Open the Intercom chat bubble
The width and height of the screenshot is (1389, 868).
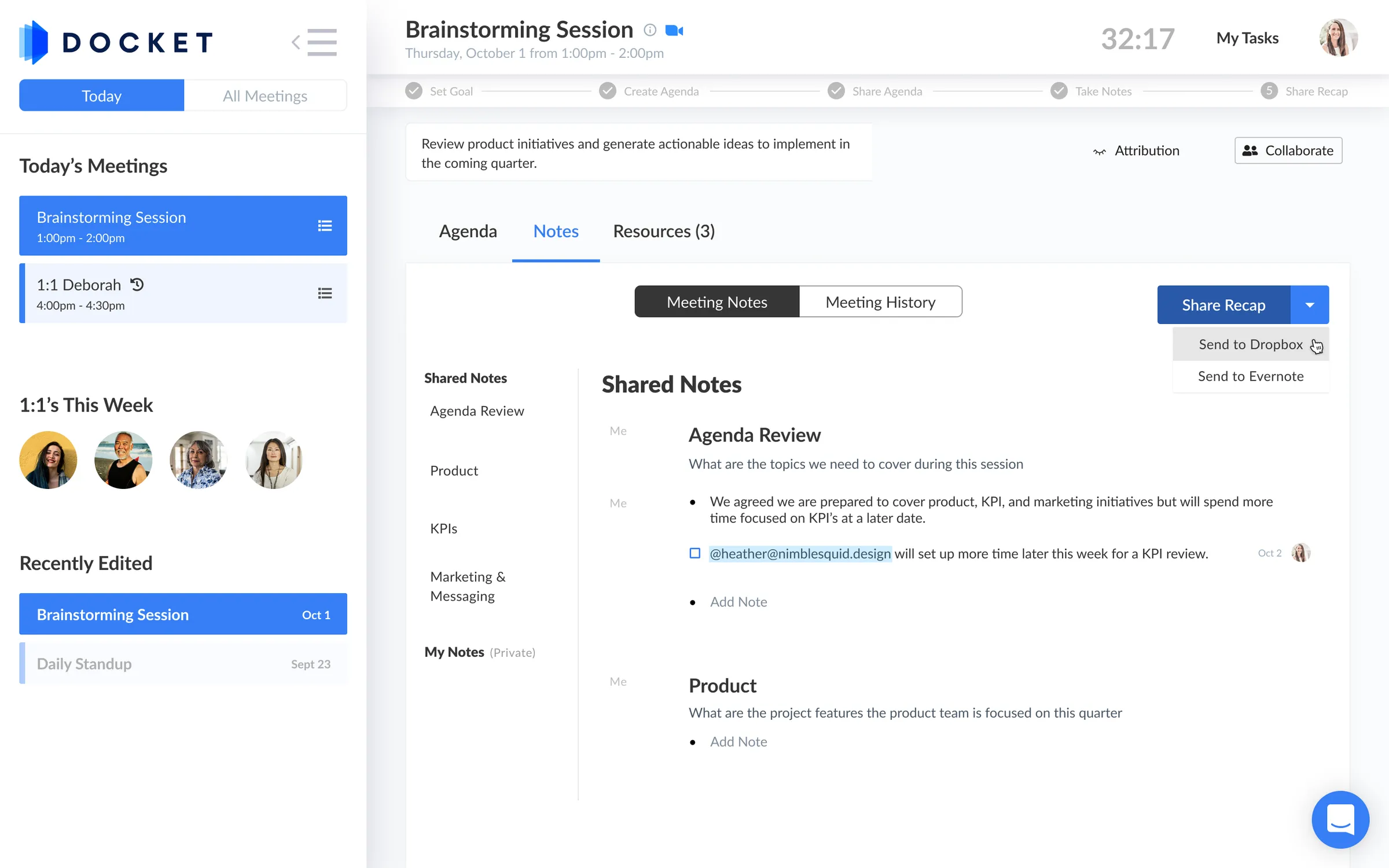pyautogui.click(x=1340, y=820)
